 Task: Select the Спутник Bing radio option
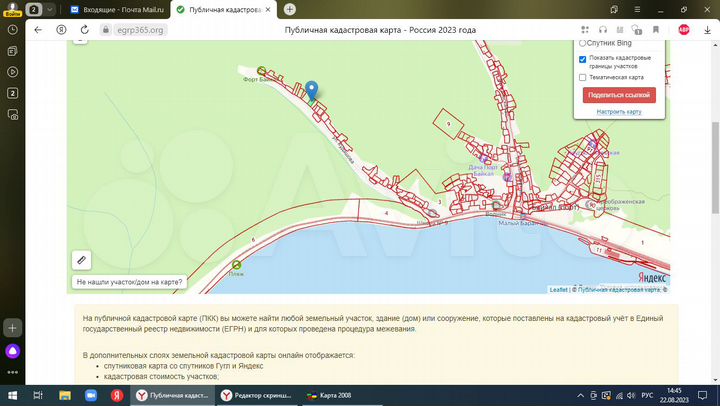582,43
